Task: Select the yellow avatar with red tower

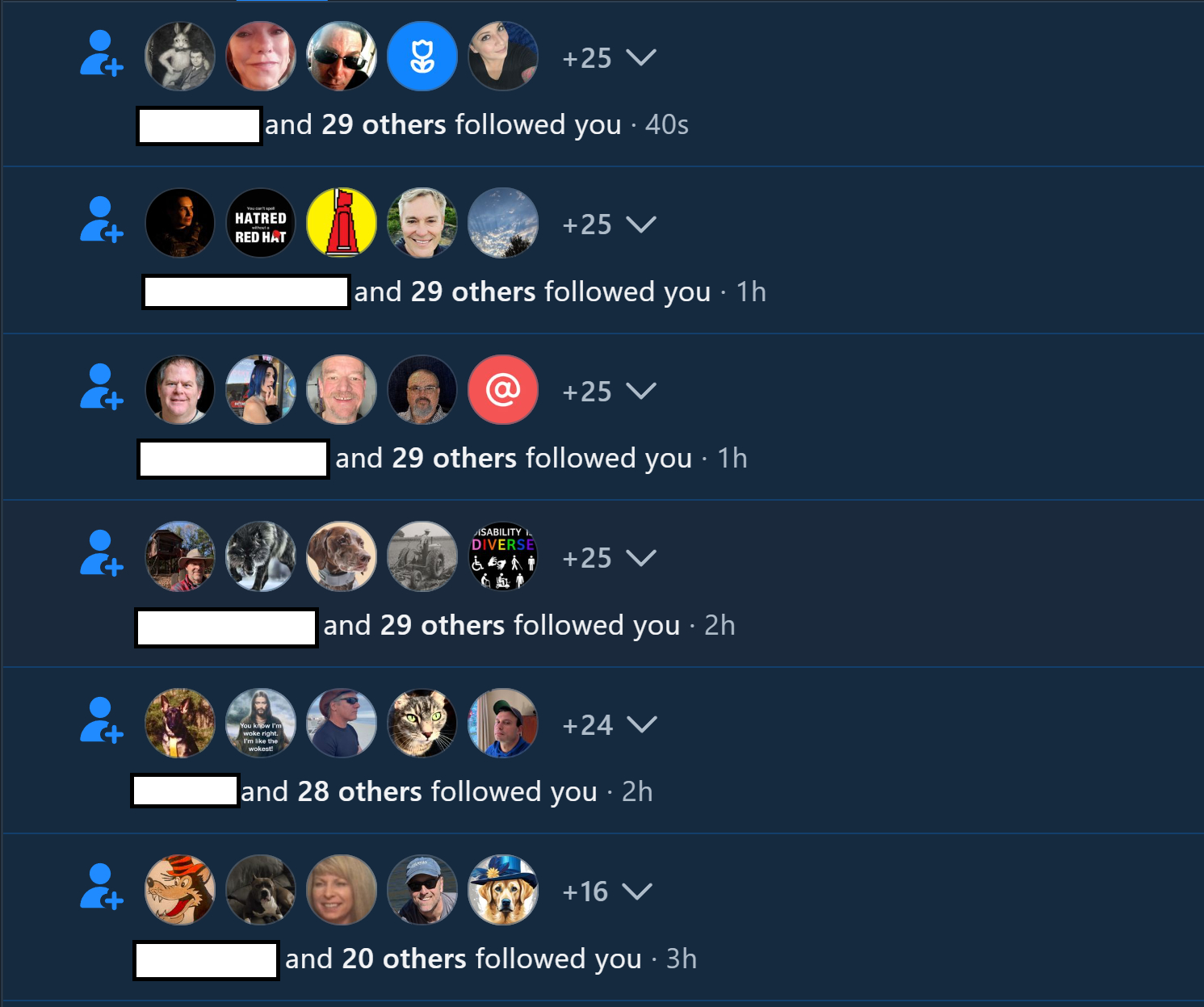Action: click(x=342, y=223)
